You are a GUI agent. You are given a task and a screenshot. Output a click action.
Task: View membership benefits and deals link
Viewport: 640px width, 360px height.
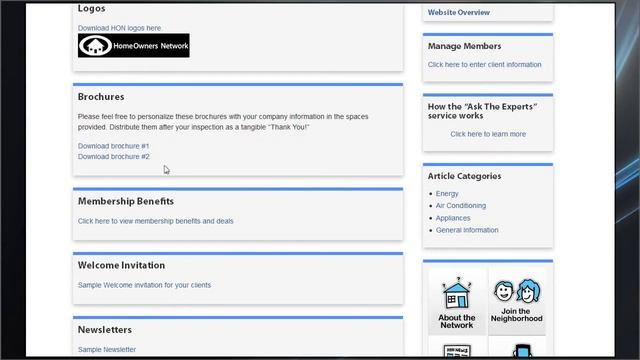pos(156,221)
